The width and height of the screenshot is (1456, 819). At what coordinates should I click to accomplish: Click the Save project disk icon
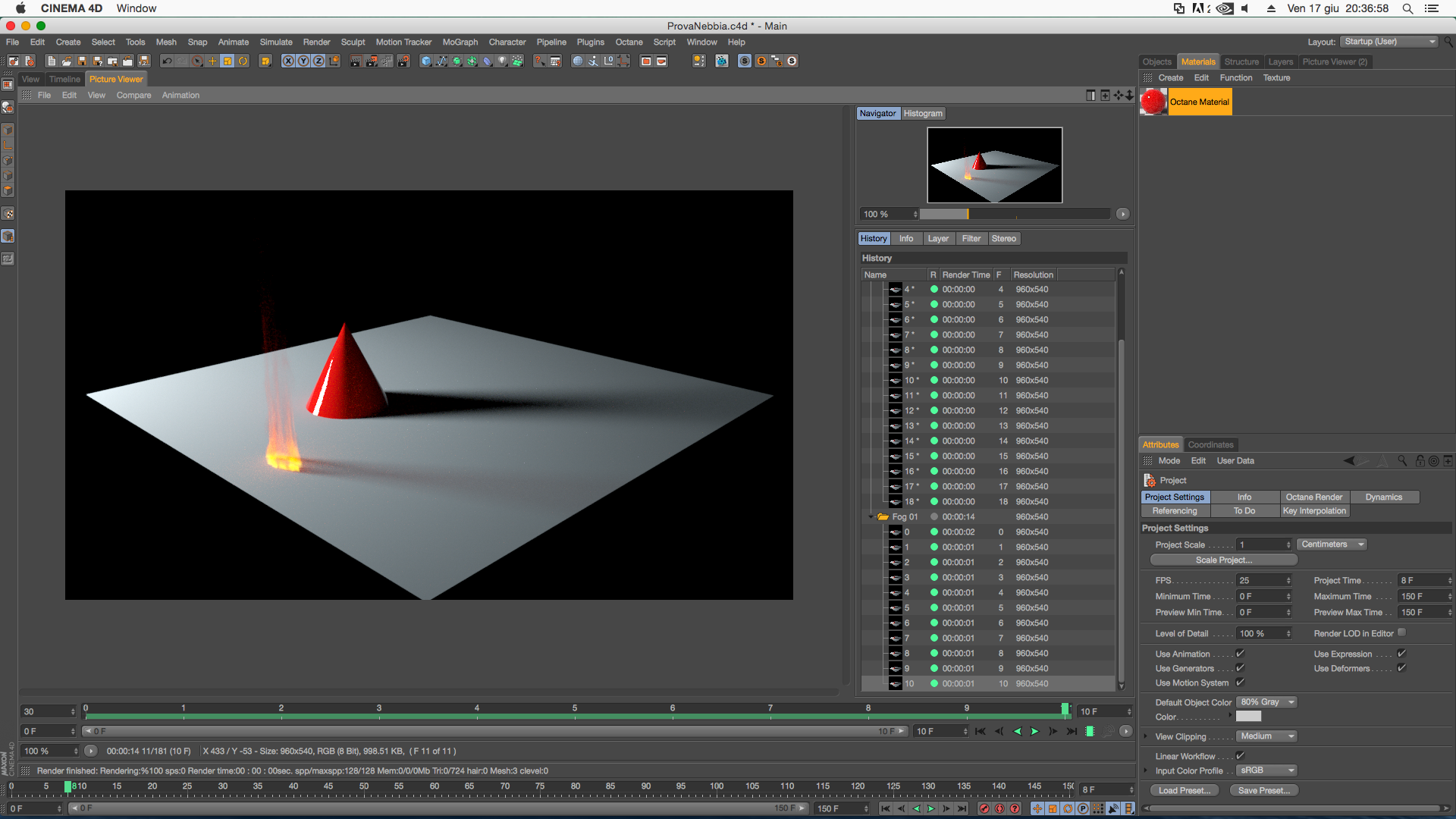(x=82, y=61)
